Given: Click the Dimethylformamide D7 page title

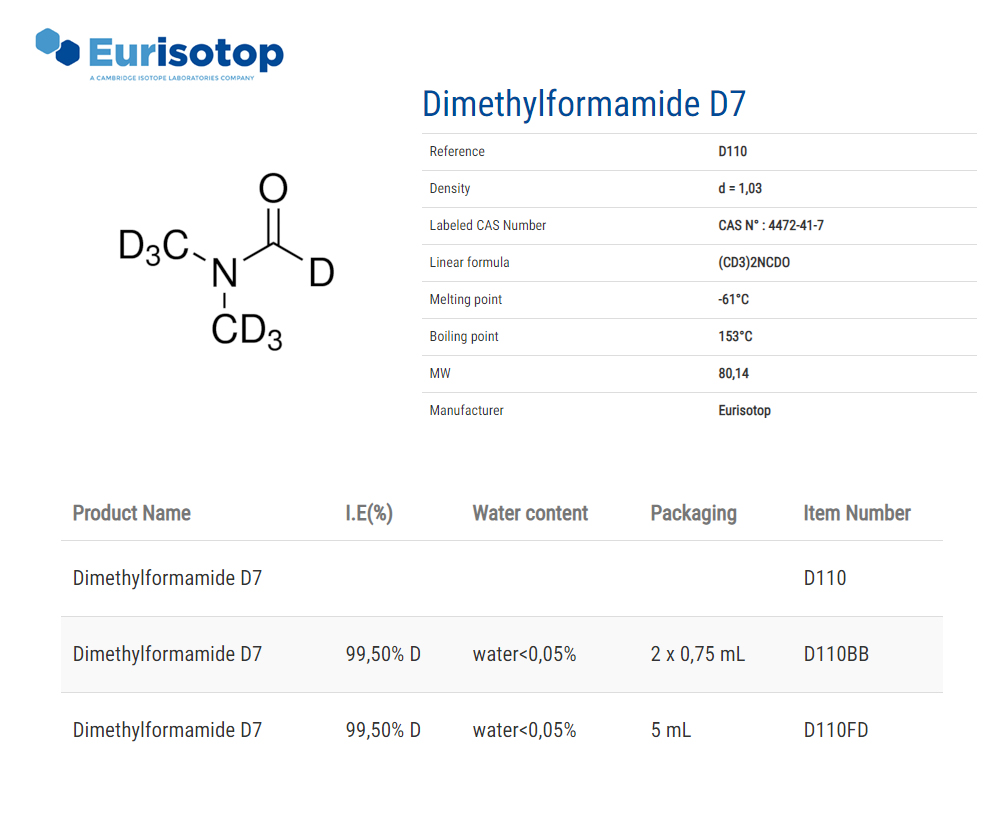Looking at the screenshot, I should 584,104.
